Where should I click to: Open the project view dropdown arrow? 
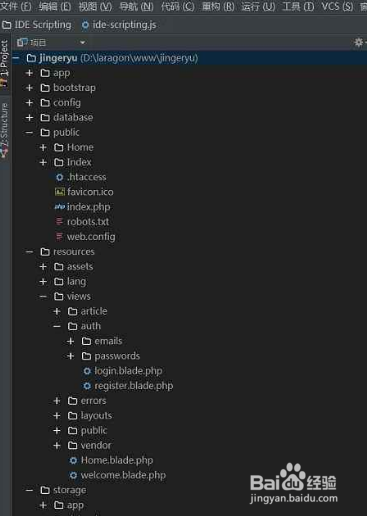coord(82,43)
